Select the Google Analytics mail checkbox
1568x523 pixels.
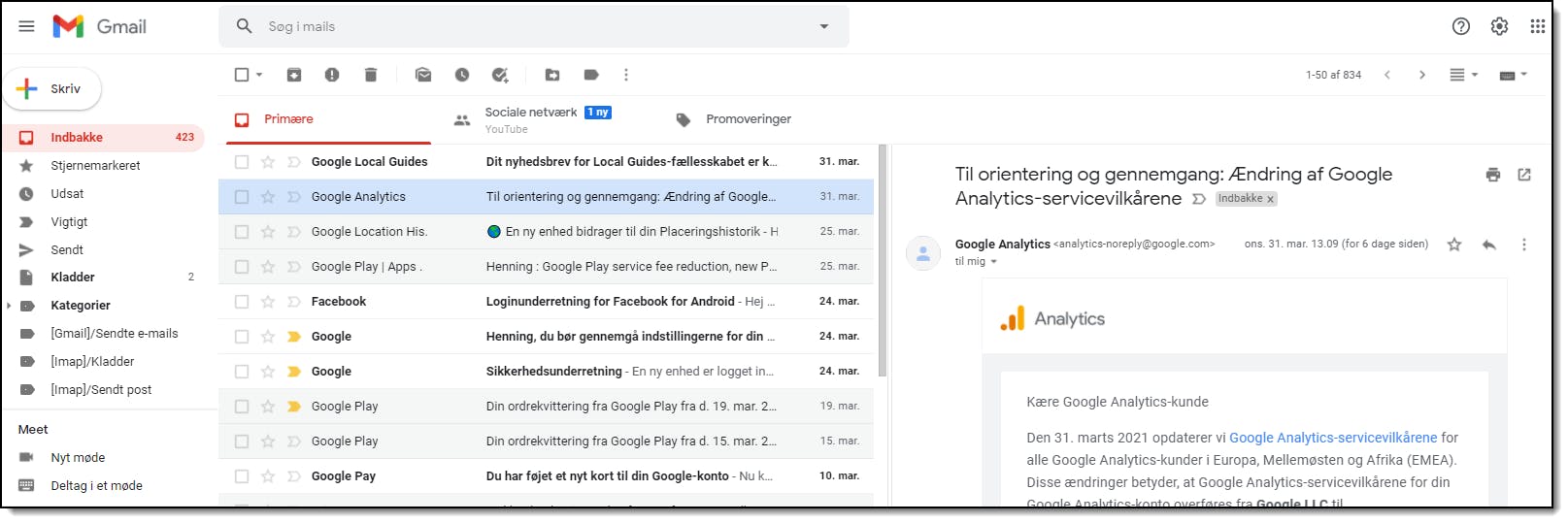click(x=242, y=197)
